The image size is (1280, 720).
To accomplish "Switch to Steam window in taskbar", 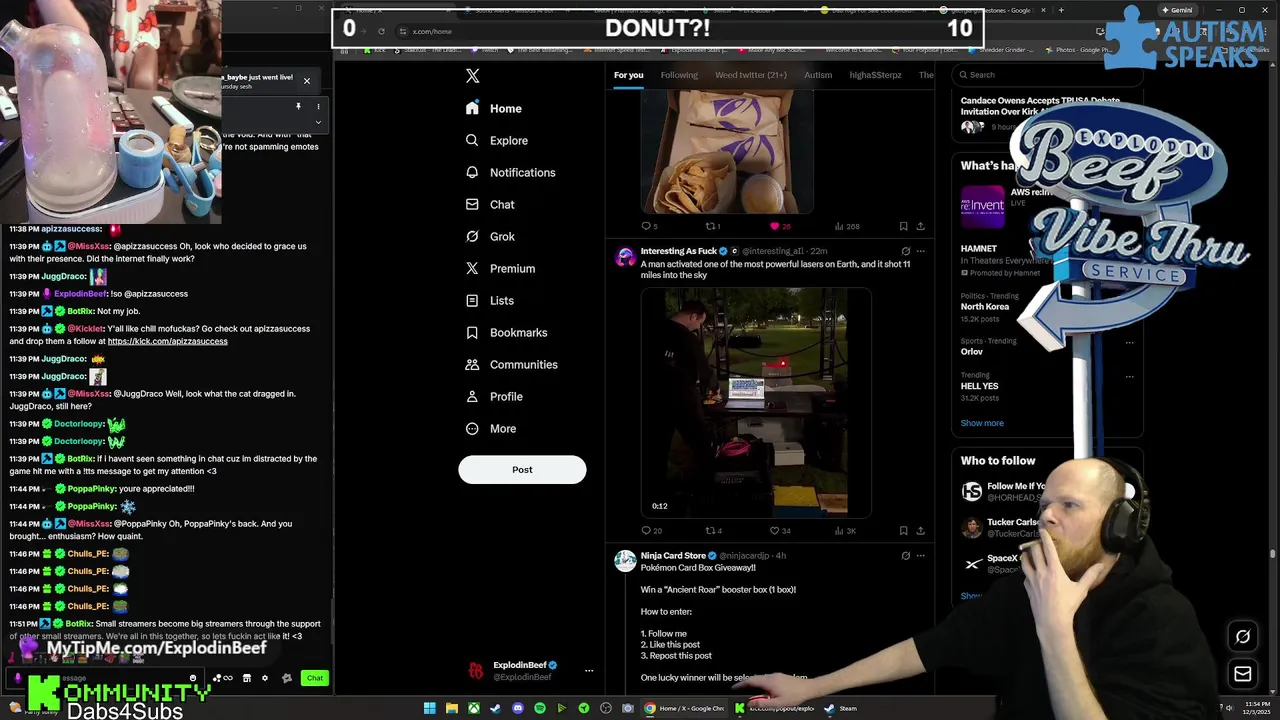I will coord(840,708).
